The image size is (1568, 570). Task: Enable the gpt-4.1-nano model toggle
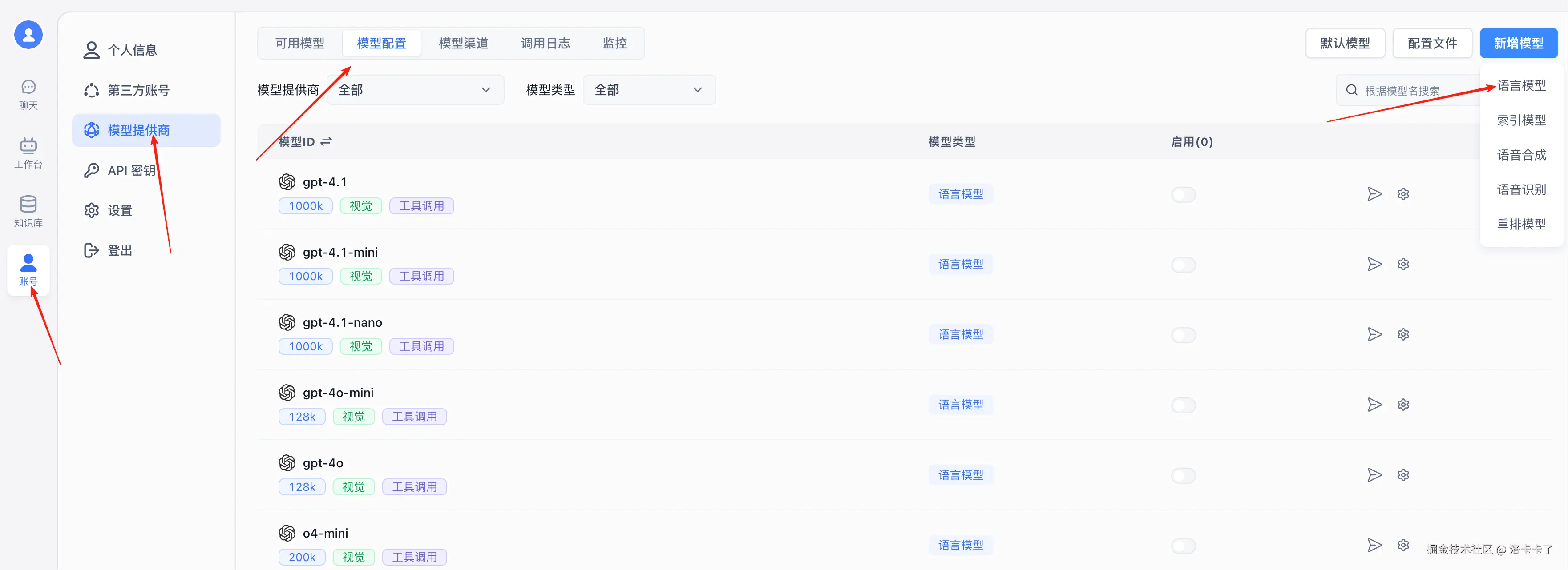point(1183,335)
